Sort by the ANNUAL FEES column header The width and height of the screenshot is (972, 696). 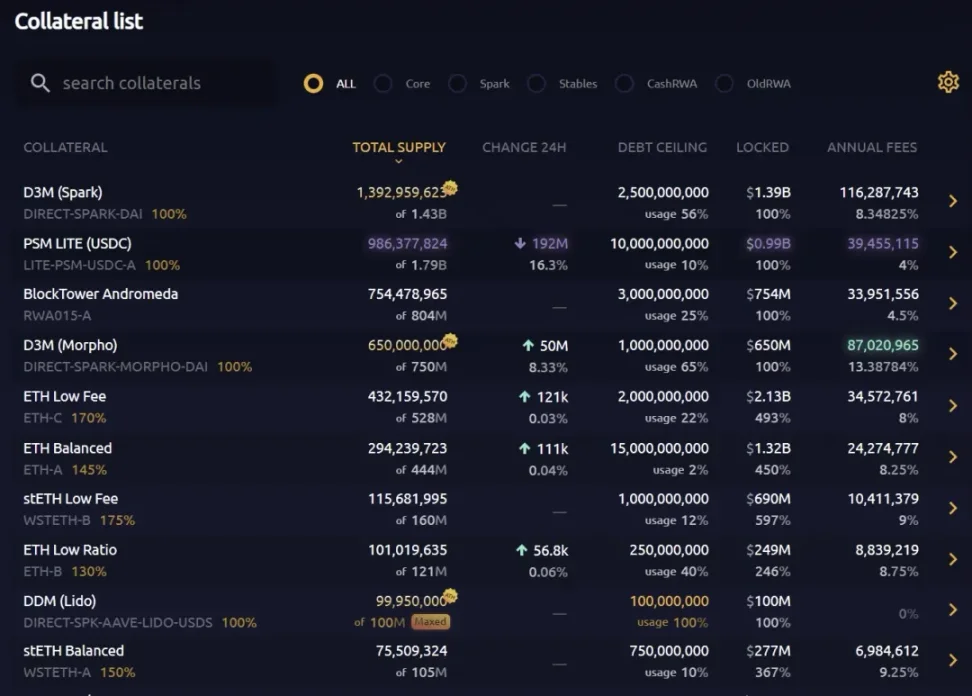[x=871, y=147]
